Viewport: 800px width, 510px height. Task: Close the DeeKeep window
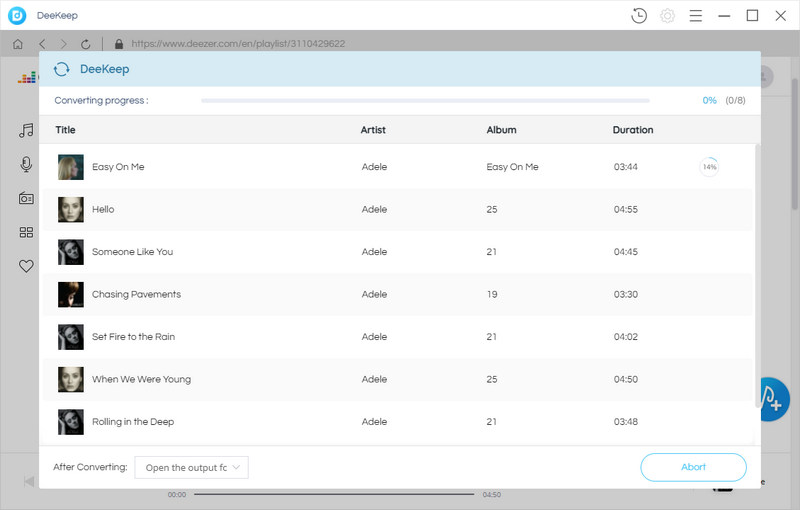click(780, 16)
